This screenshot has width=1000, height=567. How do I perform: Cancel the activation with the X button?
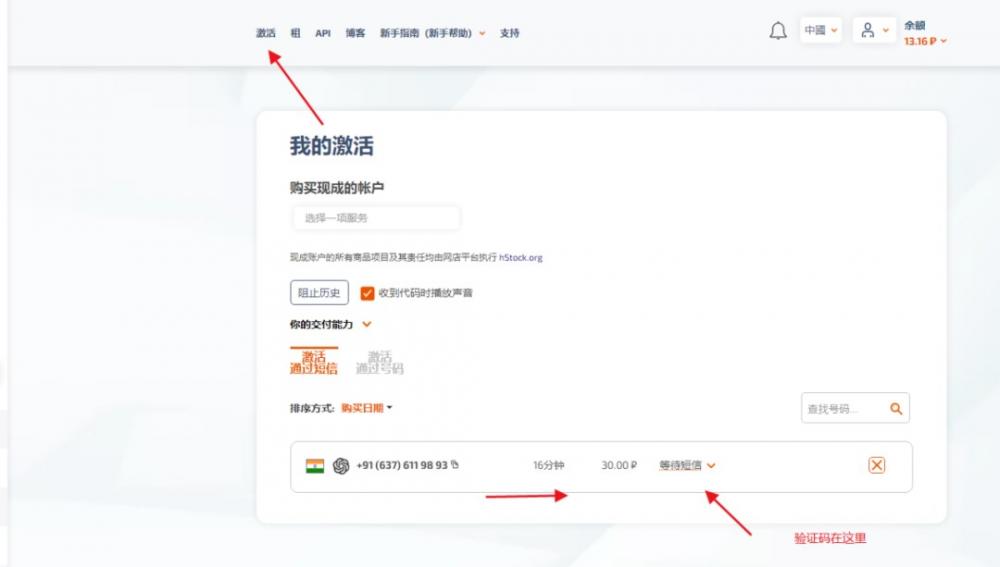[x=876, y=465]
